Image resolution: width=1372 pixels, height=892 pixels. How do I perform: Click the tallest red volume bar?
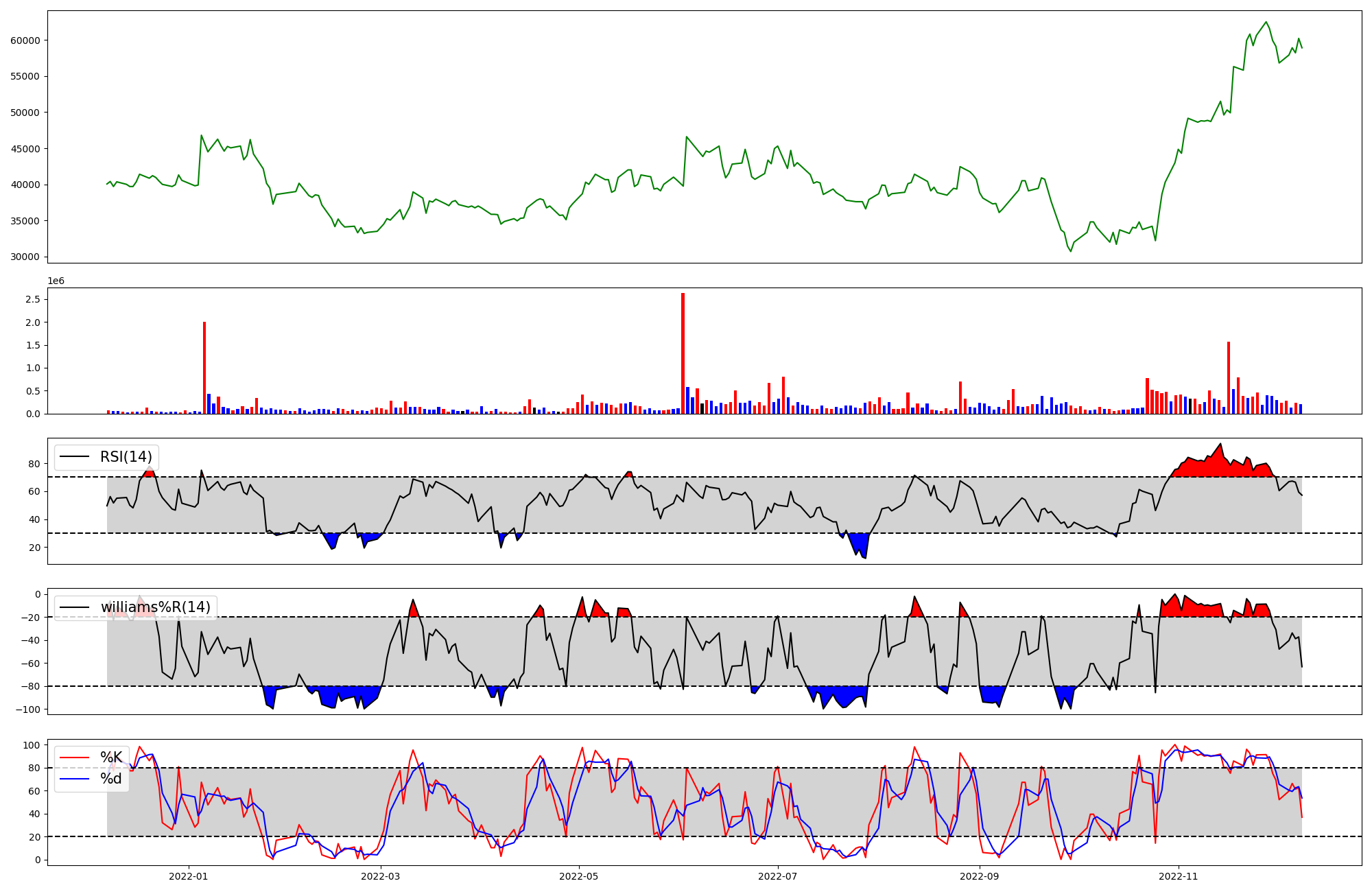point(683,353)
